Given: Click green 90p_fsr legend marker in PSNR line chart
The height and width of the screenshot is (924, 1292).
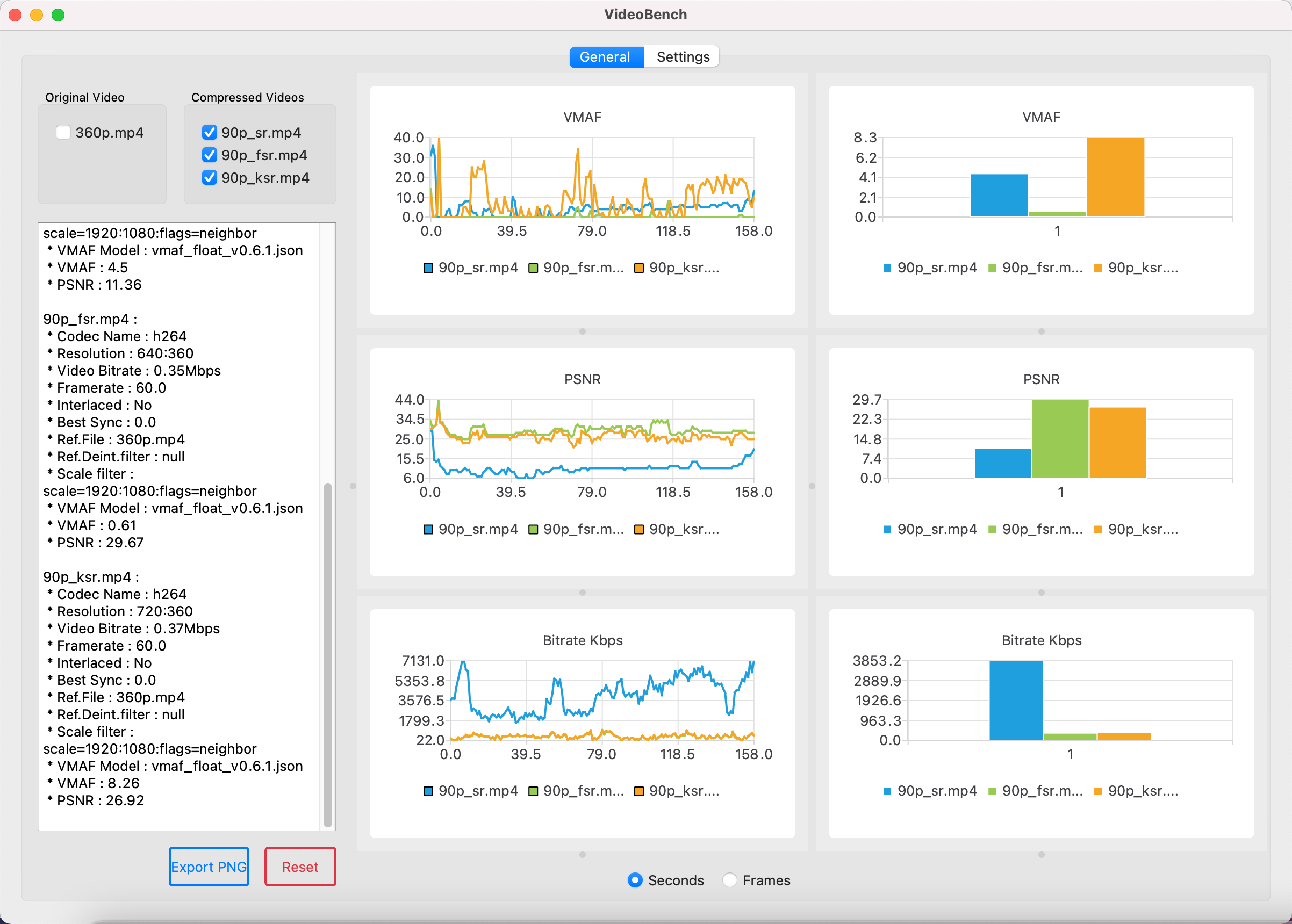Looking at the screenshot, I should coord(533,530).
